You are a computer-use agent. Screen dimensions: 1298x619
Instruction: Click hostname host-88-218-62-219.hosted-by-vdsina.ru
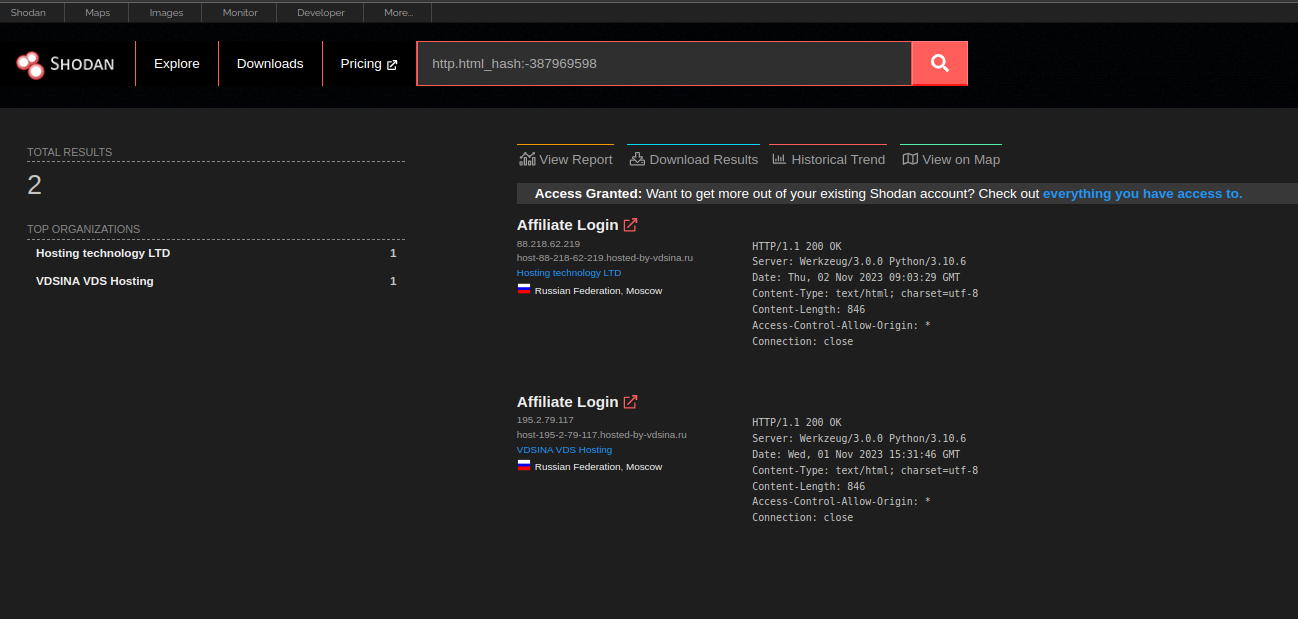coord(605,257)
